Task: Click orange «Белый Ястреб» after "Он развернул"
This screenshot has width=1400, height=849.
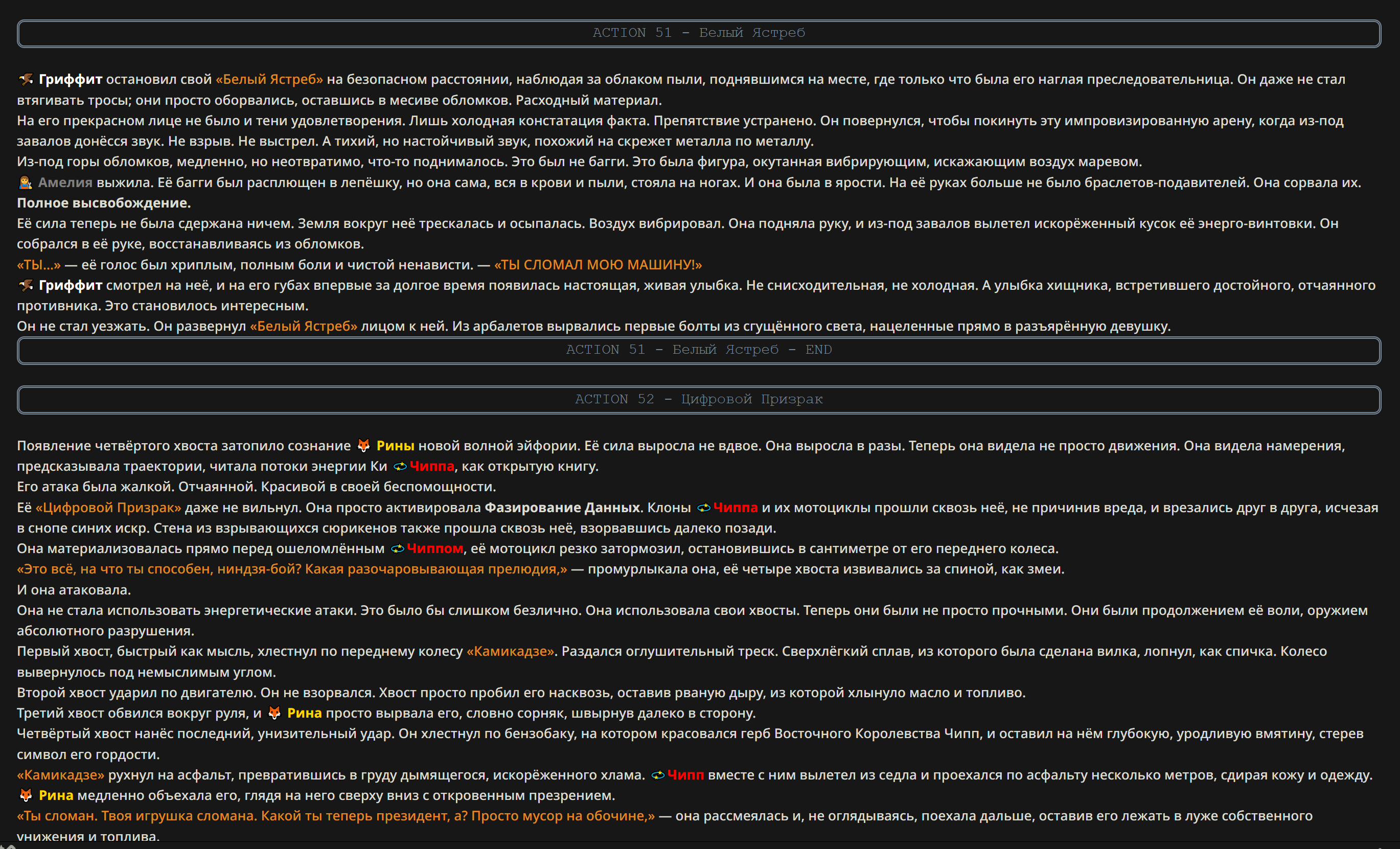Action: (x=304, y=326)
